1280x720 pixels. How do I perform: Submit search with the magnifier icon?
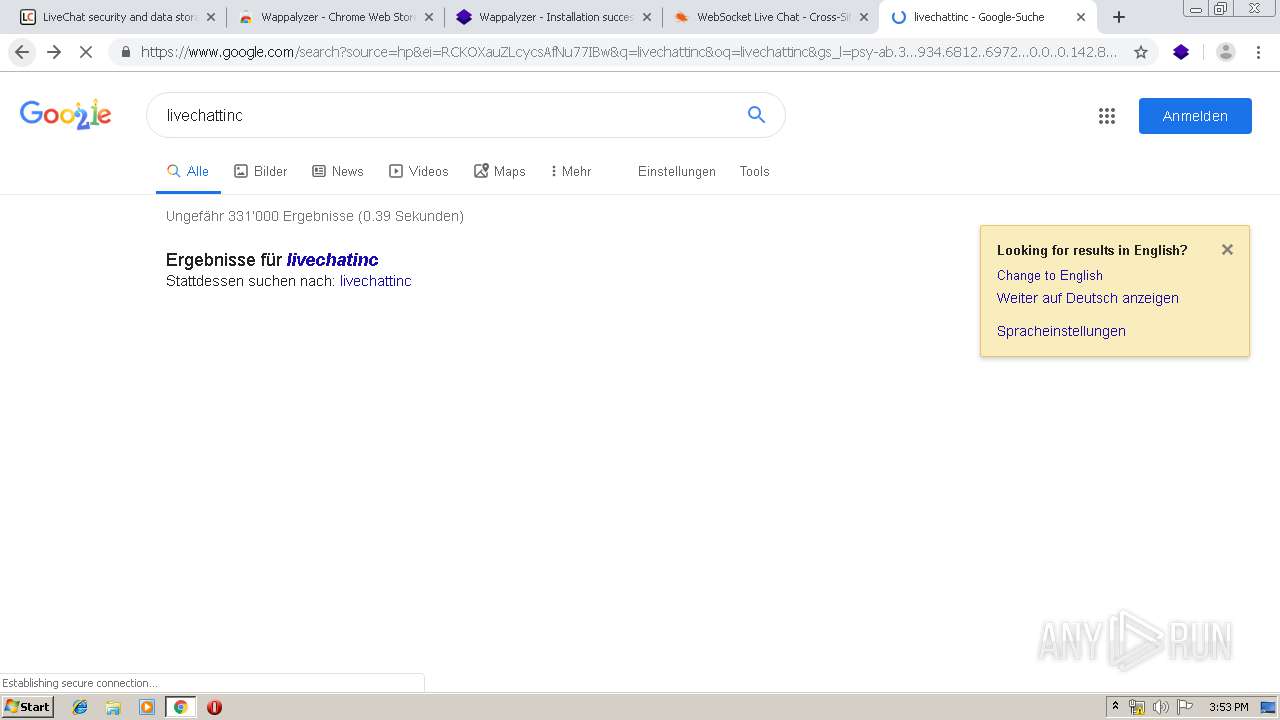click(x=757, y=115)
